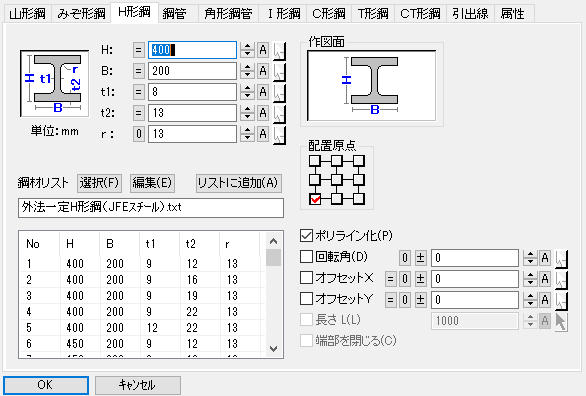Image resolution: width=586 pixels, height=396 pixels.
Task: Adjust the t2 value spinner
Action: point(247,113)
